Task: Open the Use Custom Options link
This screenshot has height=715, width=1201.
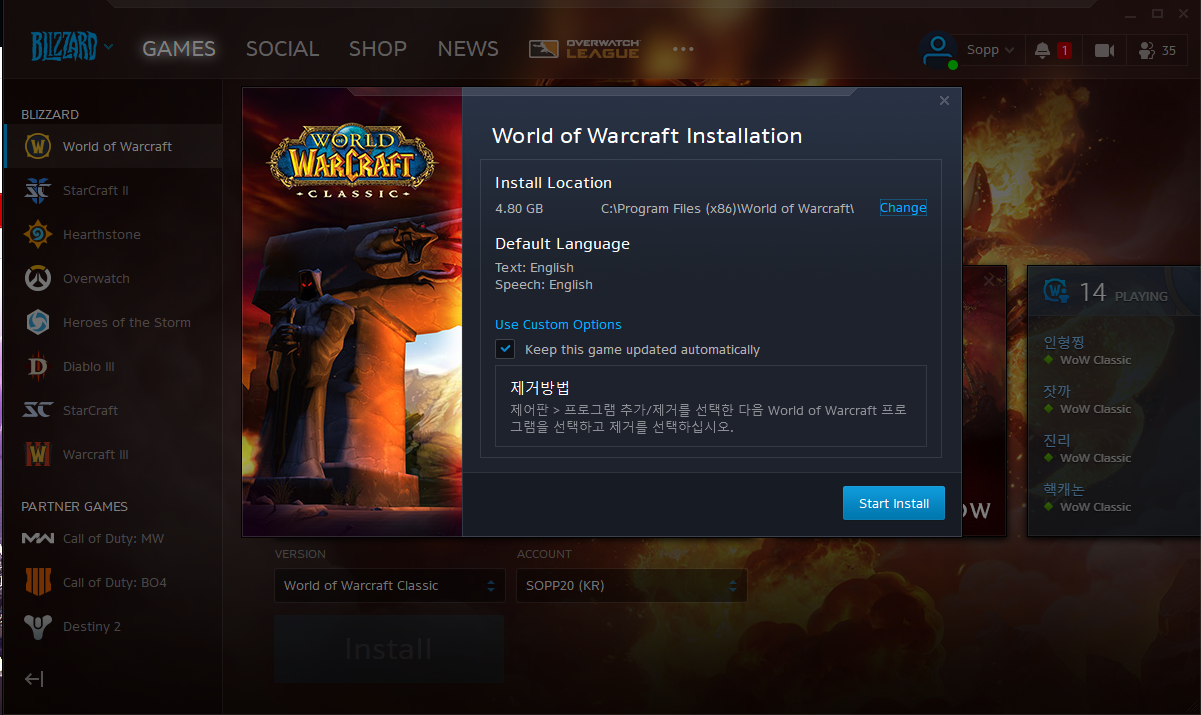Action: pos(558,325)
